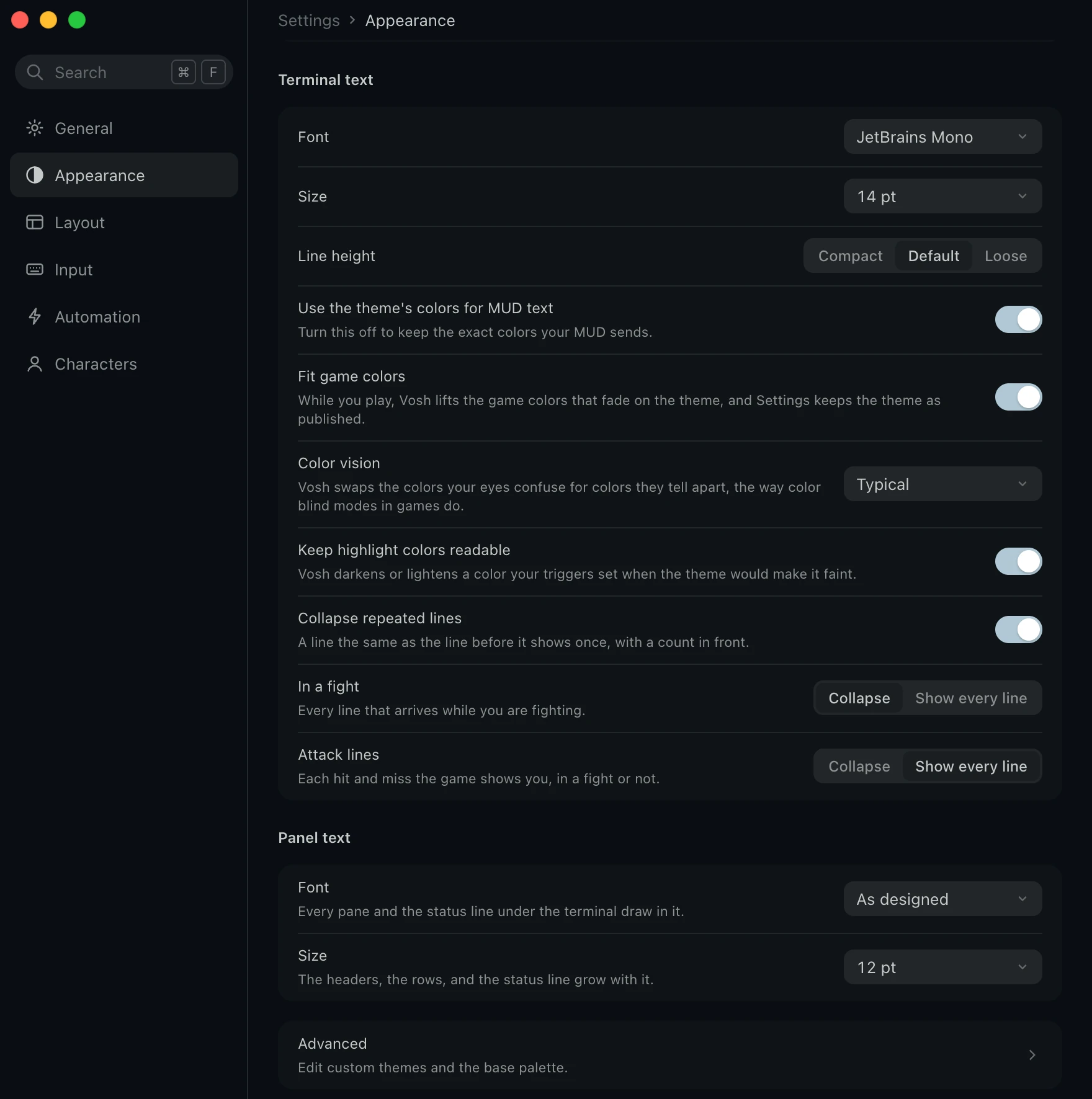This screenshot has height=1099, width=1092.
Task: Click the Layout panel icon
Action: tap(35, 223)
